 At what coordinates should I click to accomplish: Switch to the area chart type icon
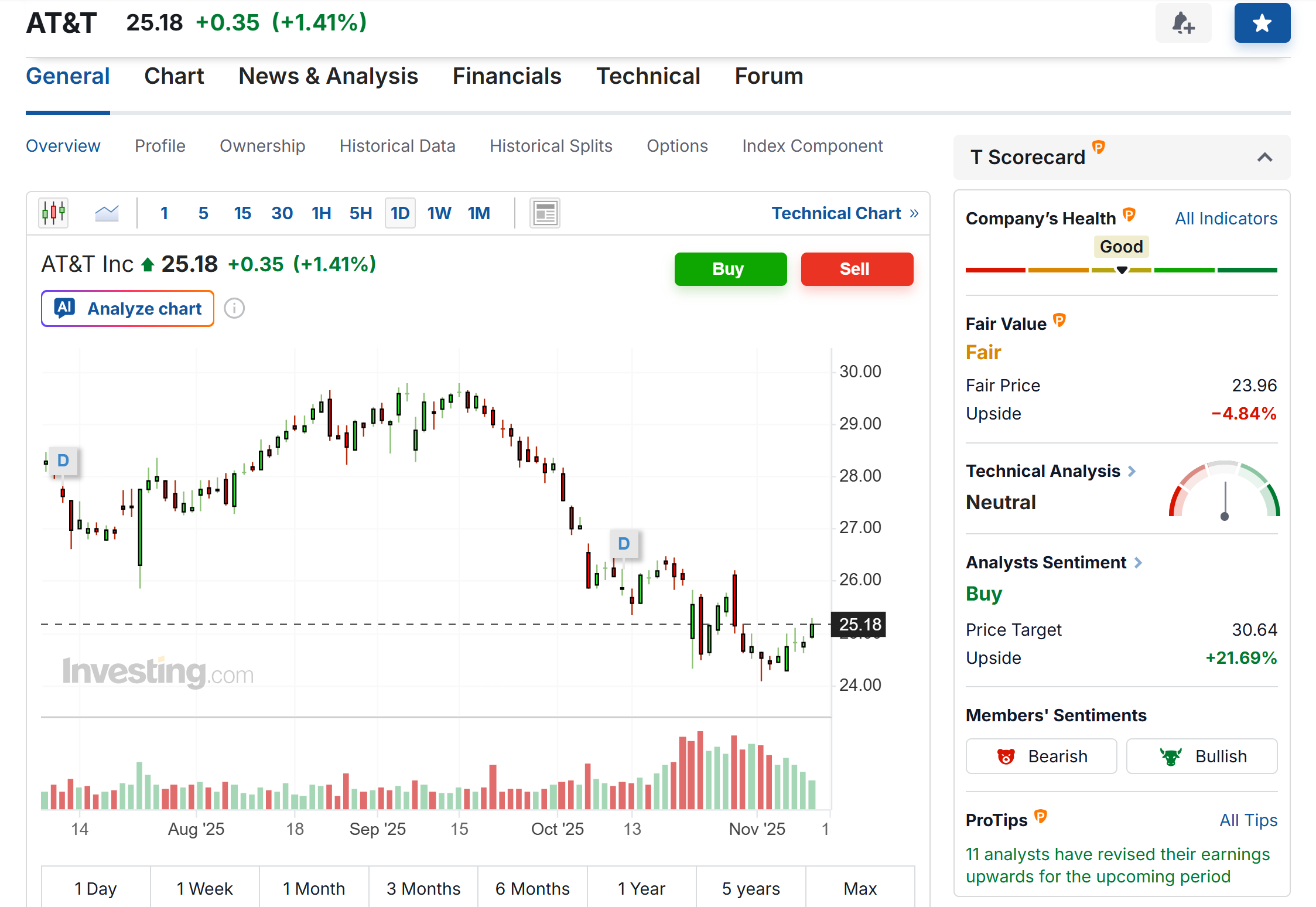tap(107, 213)
